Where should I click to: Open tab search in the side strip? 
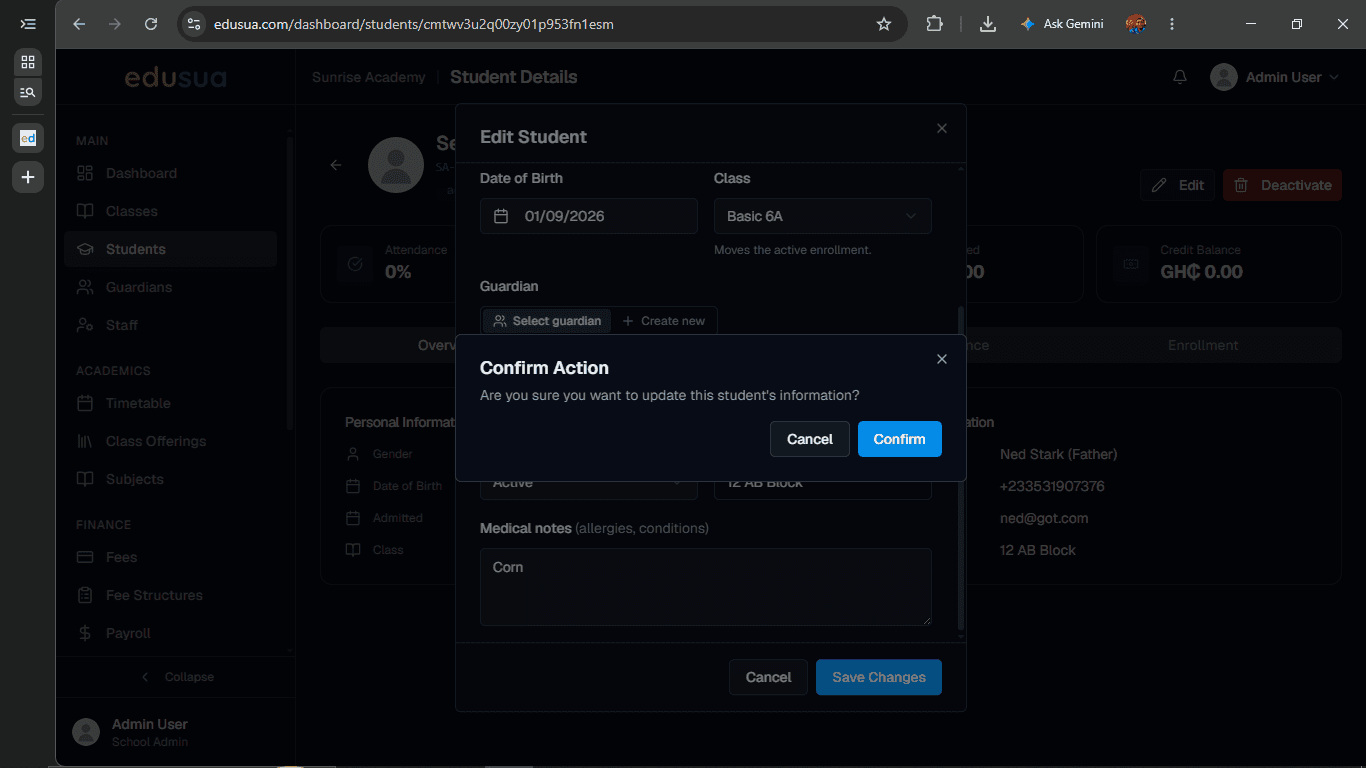click(28, 92)
